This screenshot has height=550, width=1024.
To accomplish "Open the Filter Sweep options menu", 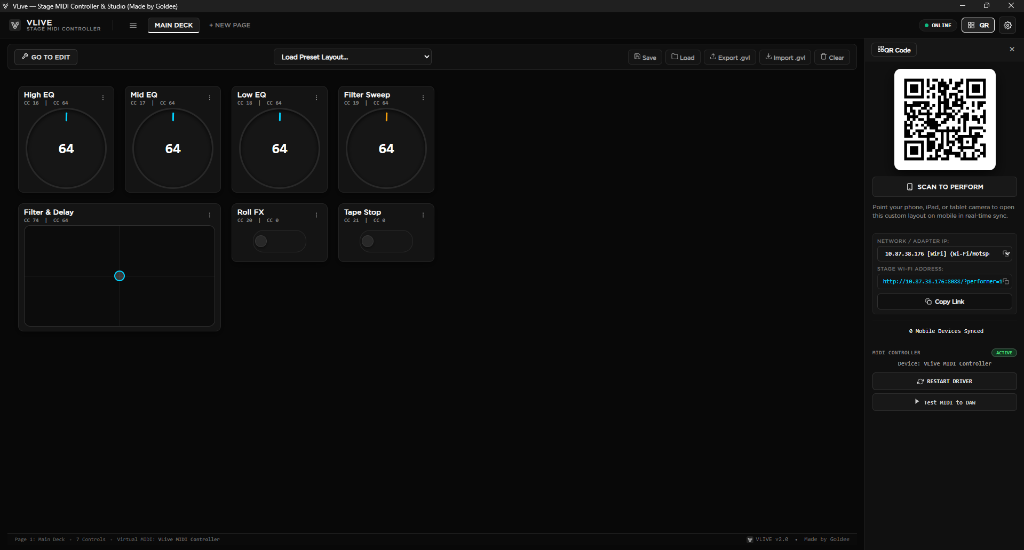I will click(x=423, y=98).
